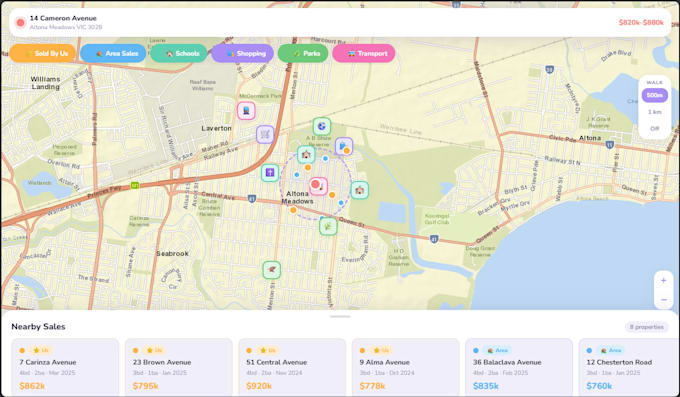680x397 pixels.
Task: Click the pink subject property home marker
Action: (x=318, y=186)
